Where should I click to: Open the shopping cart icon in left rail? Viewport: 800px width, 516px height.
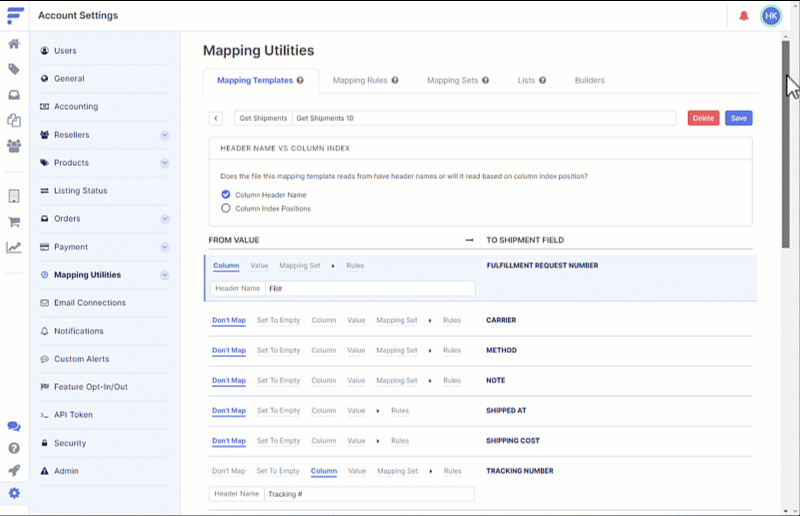coord(14,222)
